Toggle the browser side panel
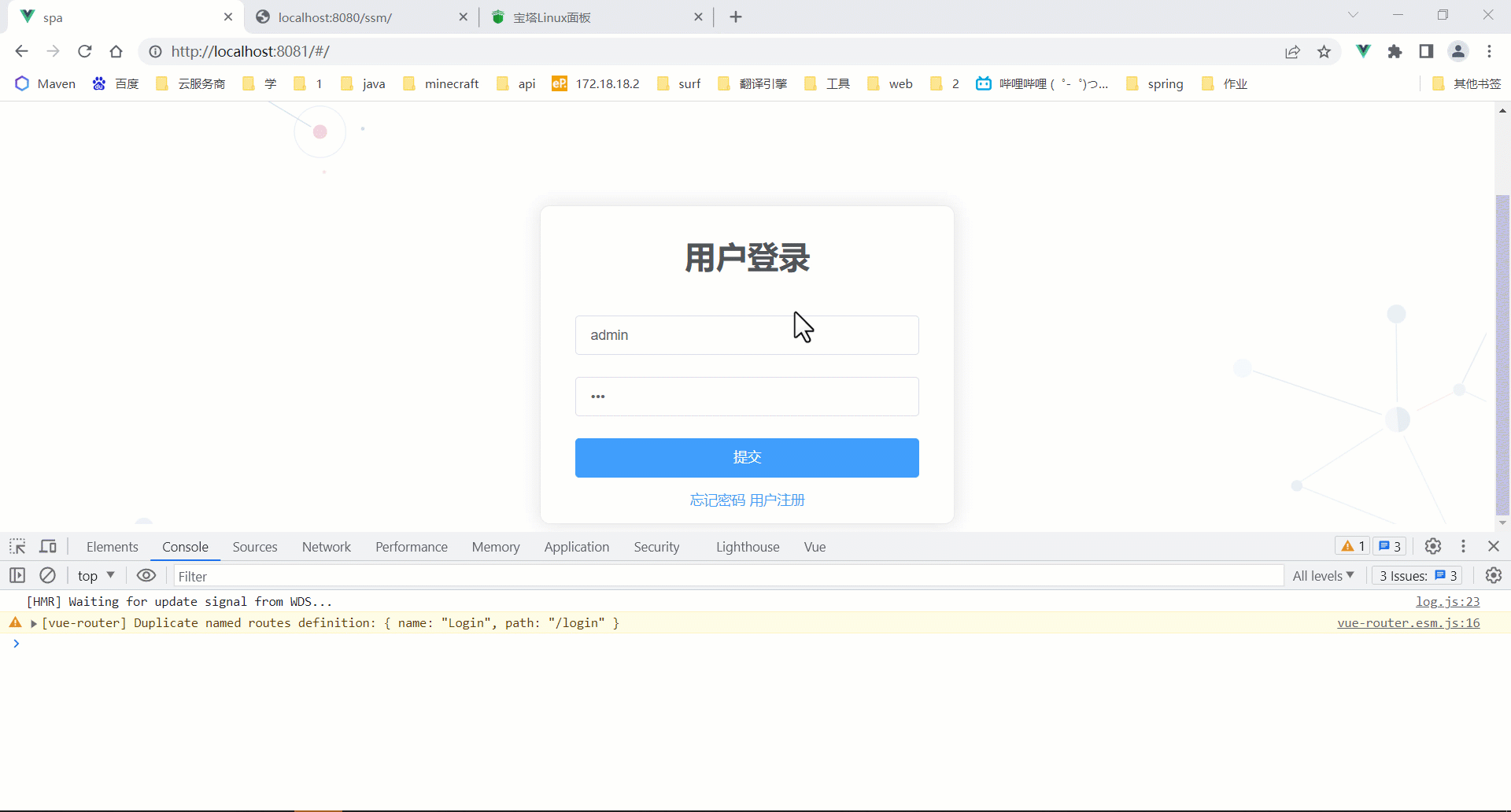The width and height of the screenshot is (1511, 812). tap(1426, 51)
